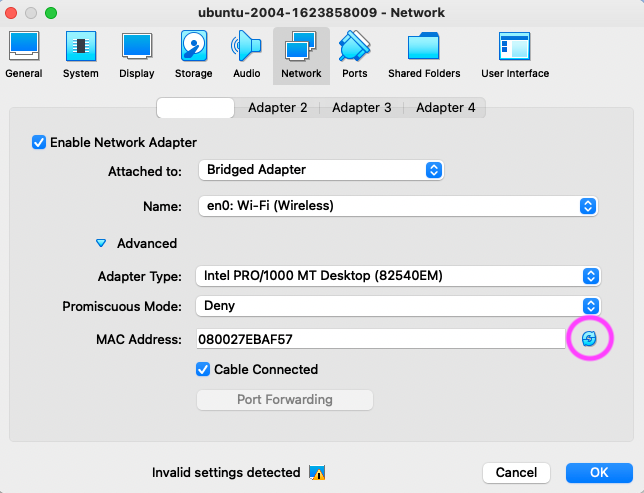Open the System settings section

point(80,55)
